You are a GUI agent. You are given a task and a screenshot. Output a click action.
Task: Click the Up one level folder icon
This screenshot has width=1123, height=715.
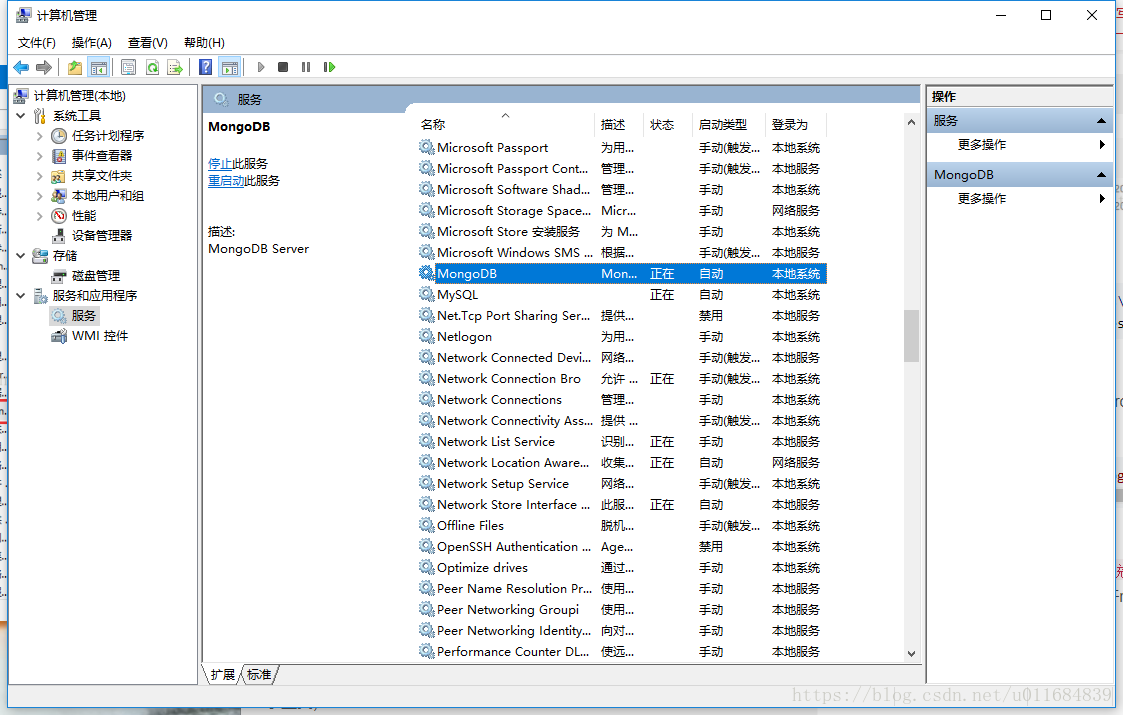click(x=74, y=67)
